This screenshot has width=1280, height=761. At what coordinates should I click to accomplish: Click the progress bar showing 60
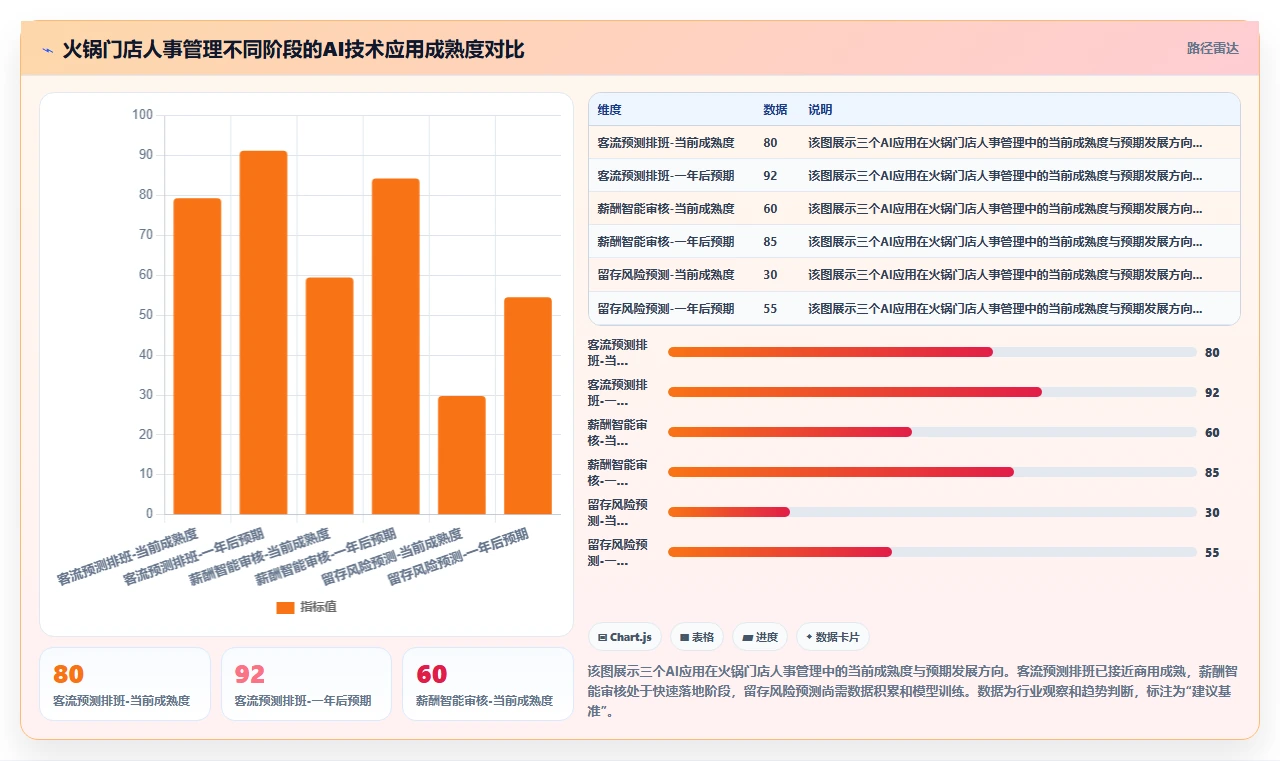932,432
